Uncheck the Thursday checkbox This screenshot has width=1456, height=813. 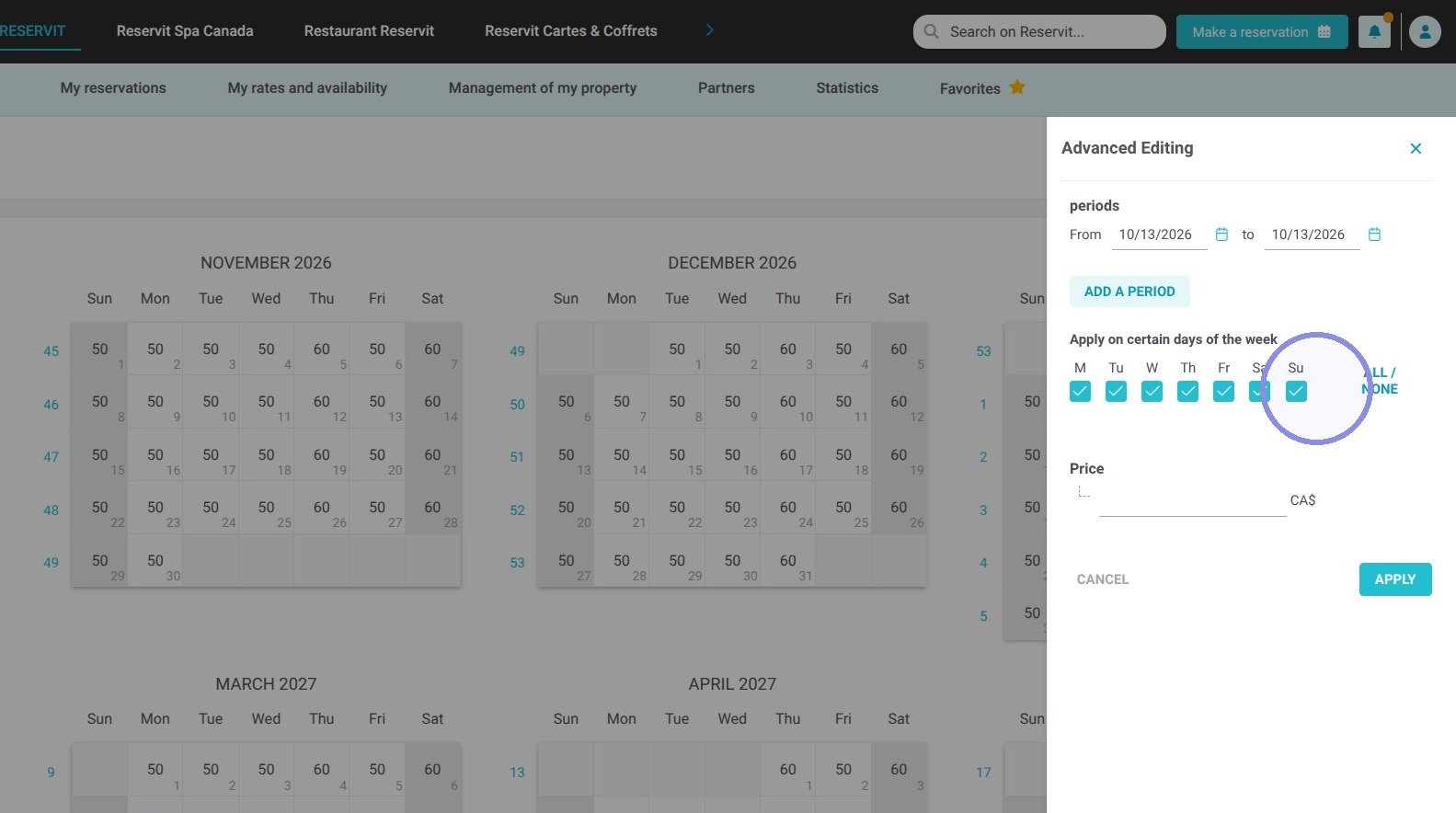click(1188, 392)
